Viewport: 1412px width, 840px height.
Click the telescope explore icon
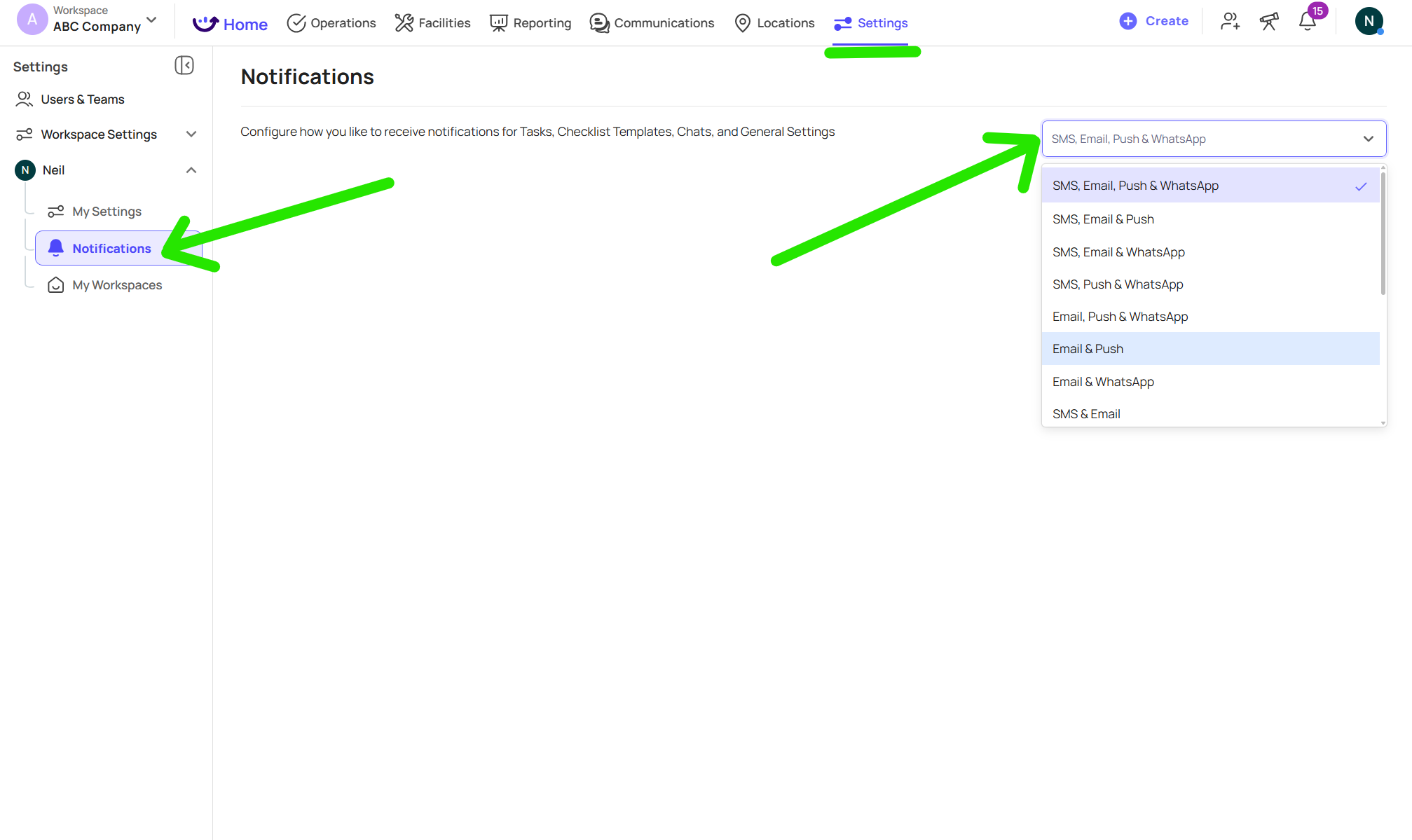coord(1269,21)
